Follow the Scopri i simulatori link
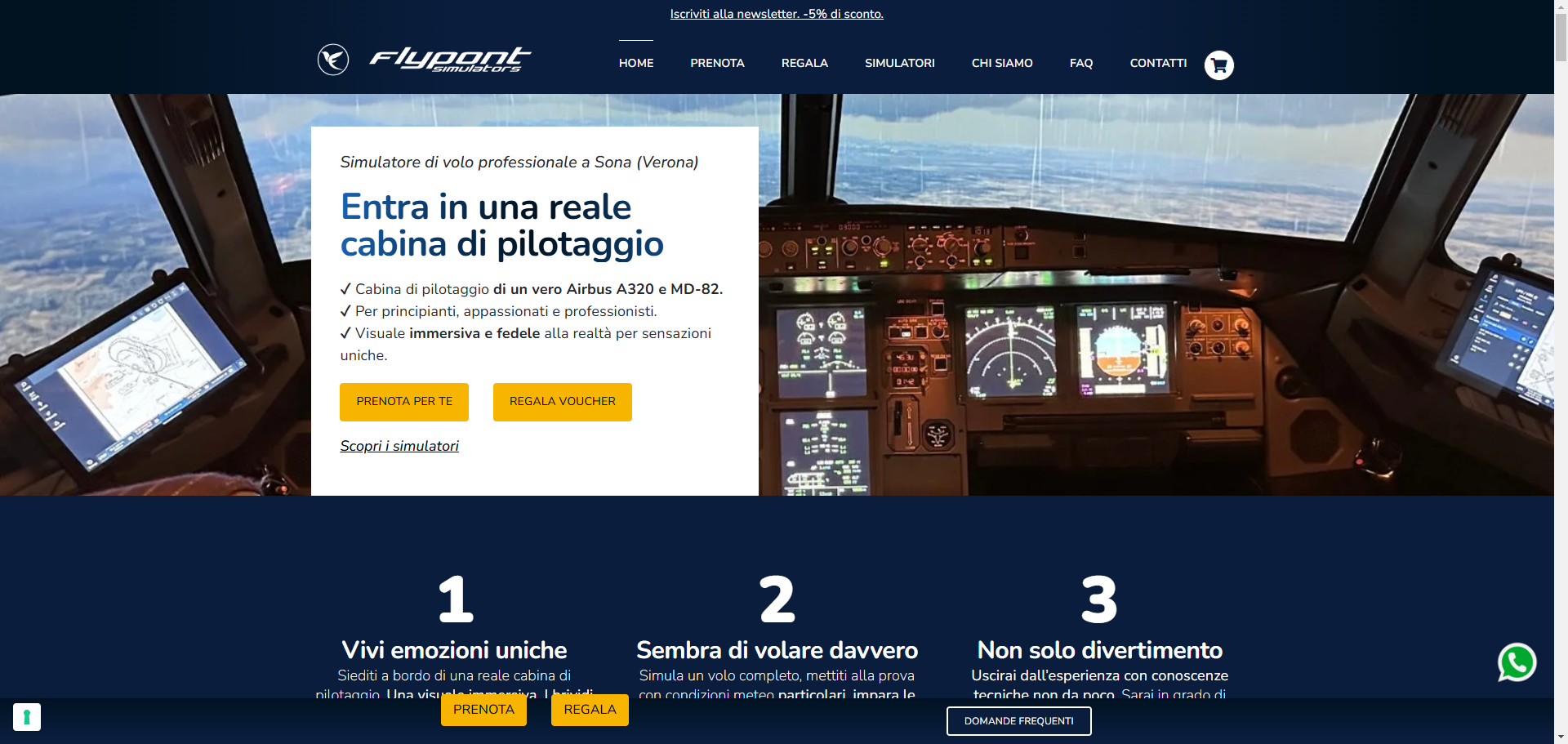The height and width of the screenshot is (744, 1568). pos(399,446)
